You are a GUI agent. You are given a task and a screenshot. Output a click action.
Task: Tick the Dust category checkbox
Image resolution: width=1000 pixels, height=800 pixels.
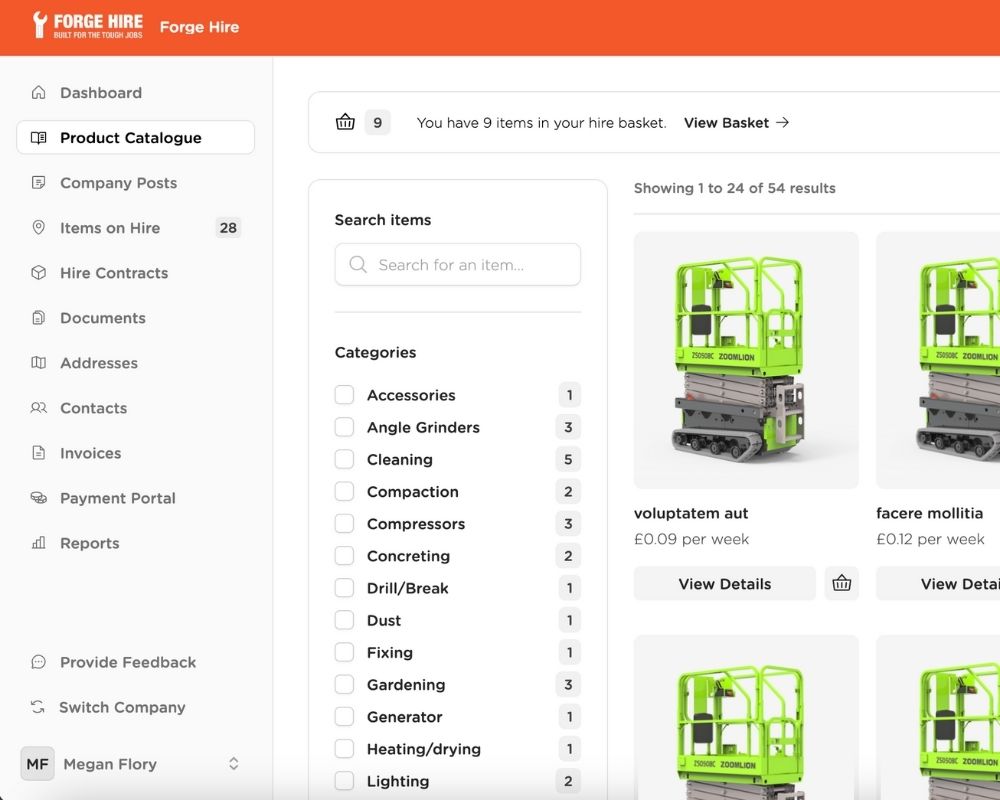(x=344, y=620)
